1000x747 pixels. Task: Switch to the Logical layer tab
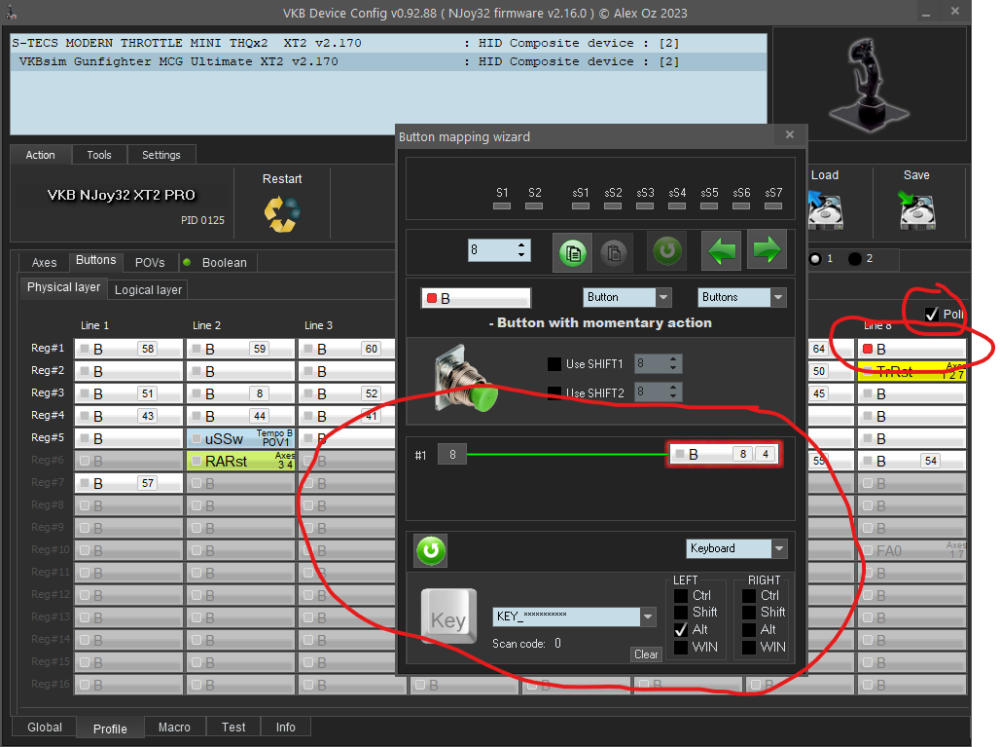pyautogui.click(x=147, y=290)
